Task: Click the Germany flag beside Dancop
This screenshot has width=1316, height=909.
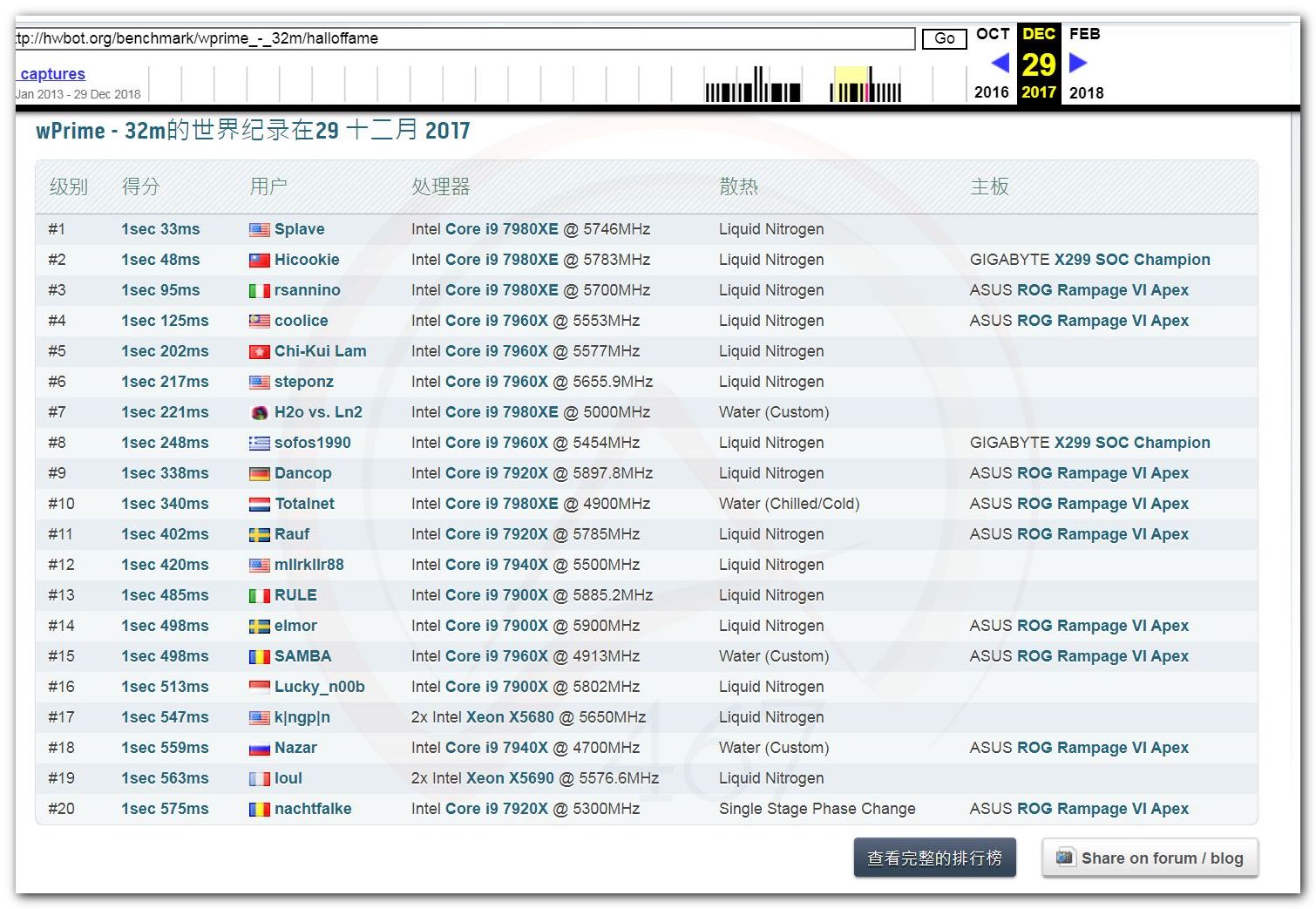Action: coord(259,474)
